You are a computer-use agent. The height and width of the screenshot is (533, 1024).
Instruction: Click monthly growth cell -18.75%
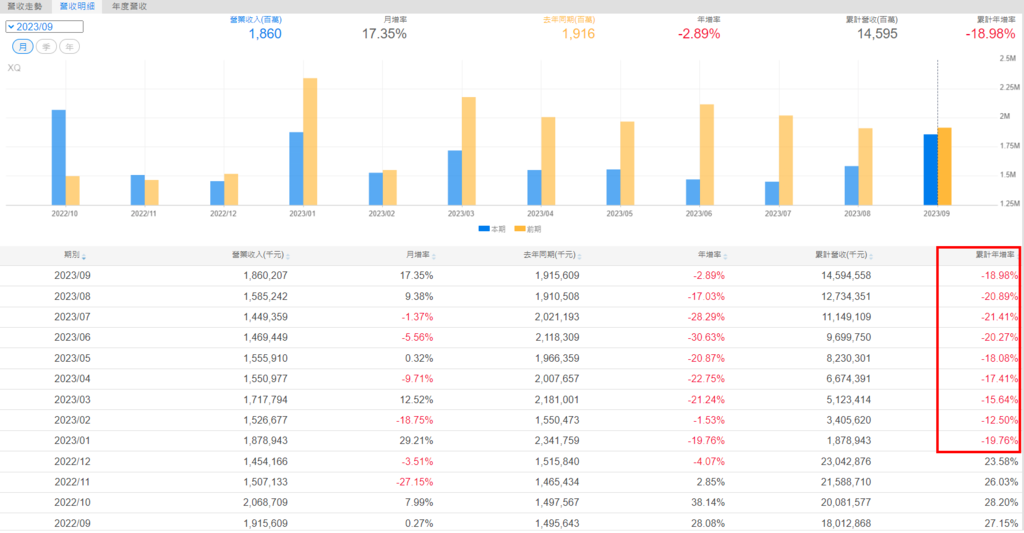click(415, 420)
